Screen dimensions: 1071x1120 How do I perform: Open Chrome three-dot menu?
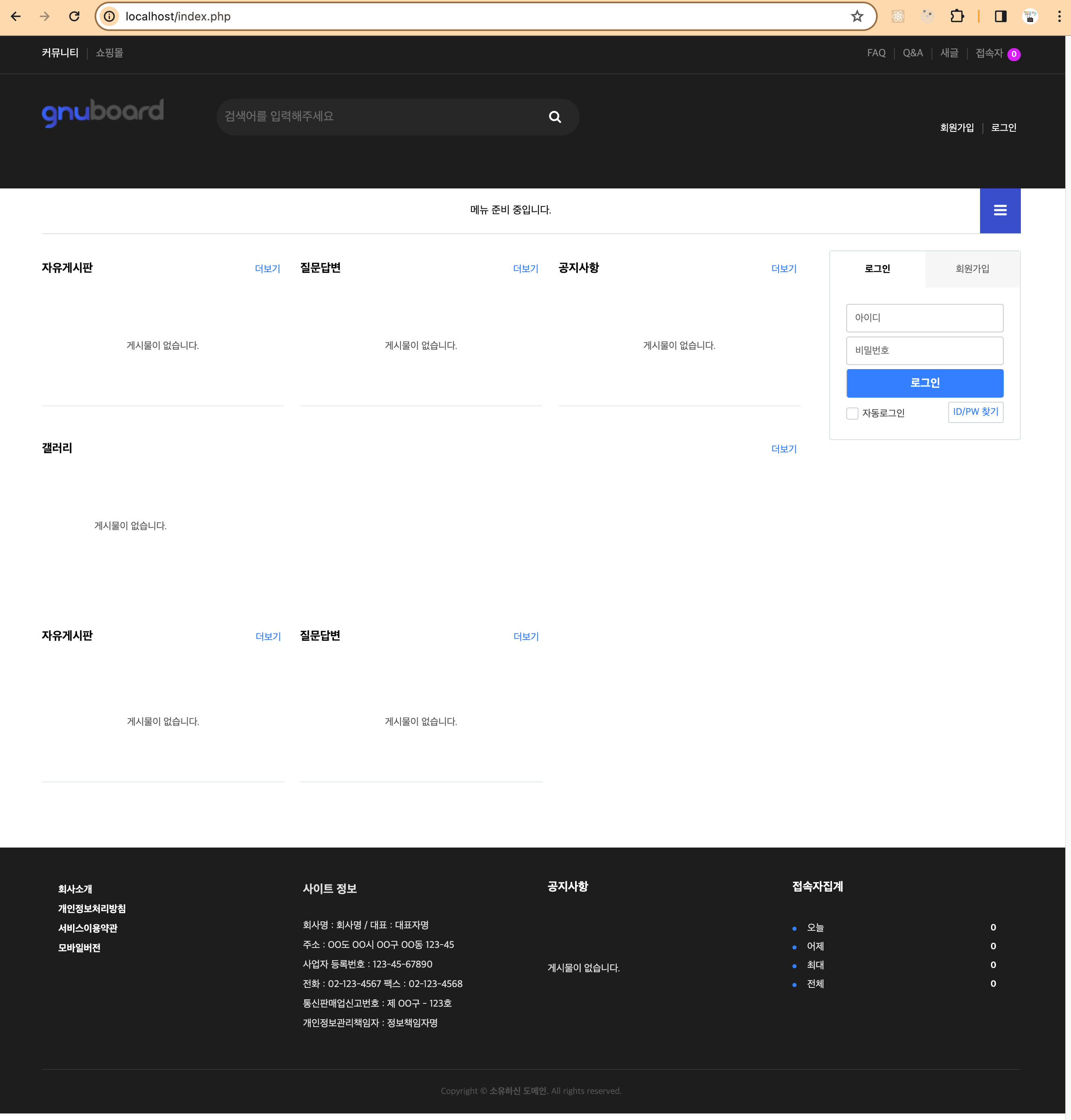(x=1059, y=17)
